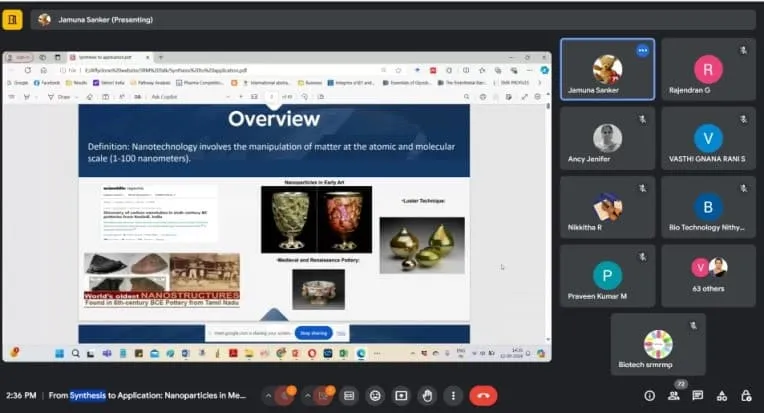
Task: Expand the bookmarks bar overflow chevron
Action: (x=539, y=83)
